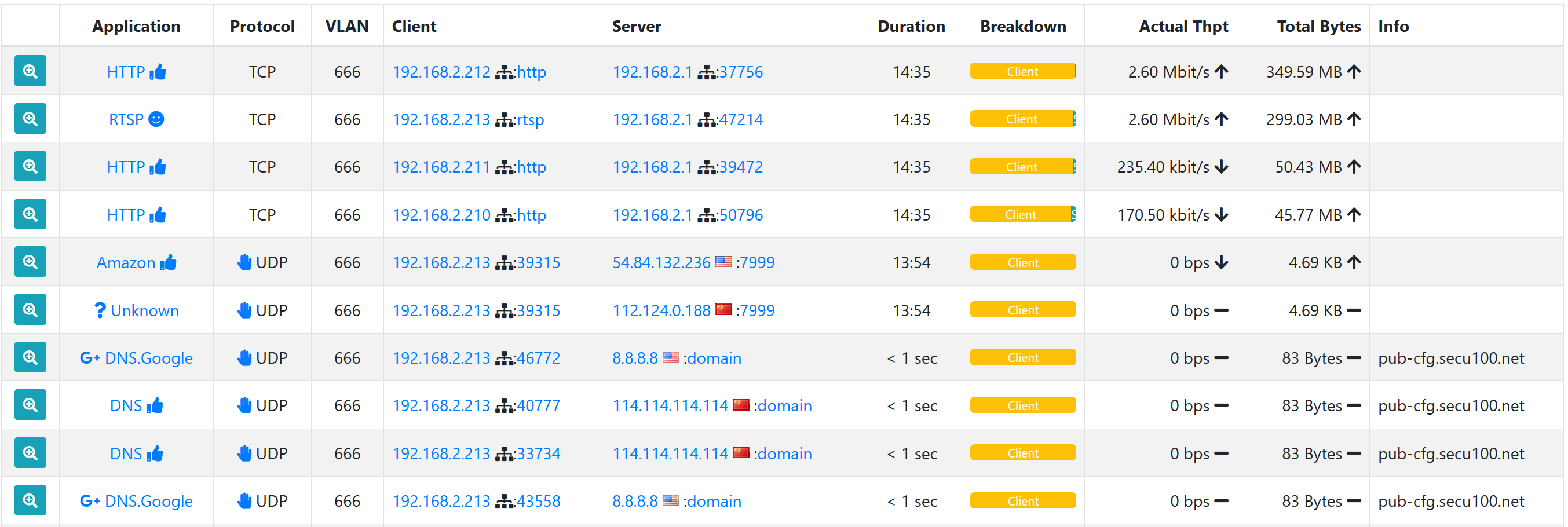Sort flows by Actual Thpt header
The height and width of the screenshot is (527, 1568).
point(1183,26)
